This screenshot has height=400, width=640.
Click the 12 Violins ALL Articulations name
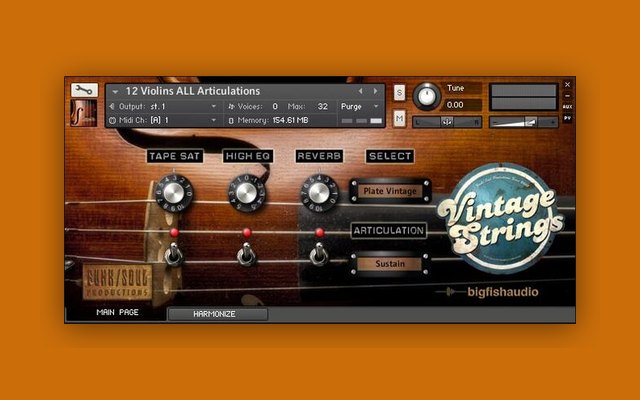(193, 91)
